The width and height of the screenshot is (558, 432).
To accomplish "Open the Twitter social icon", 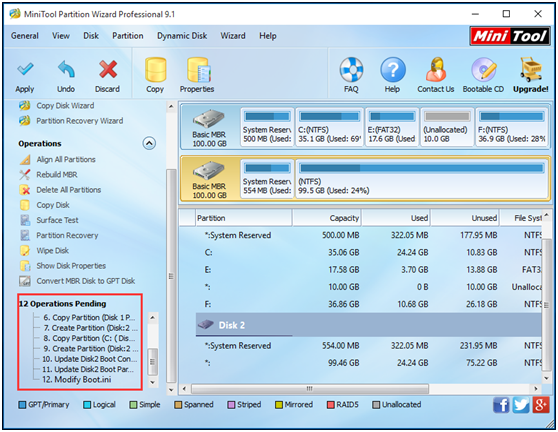I will point(521,405).
